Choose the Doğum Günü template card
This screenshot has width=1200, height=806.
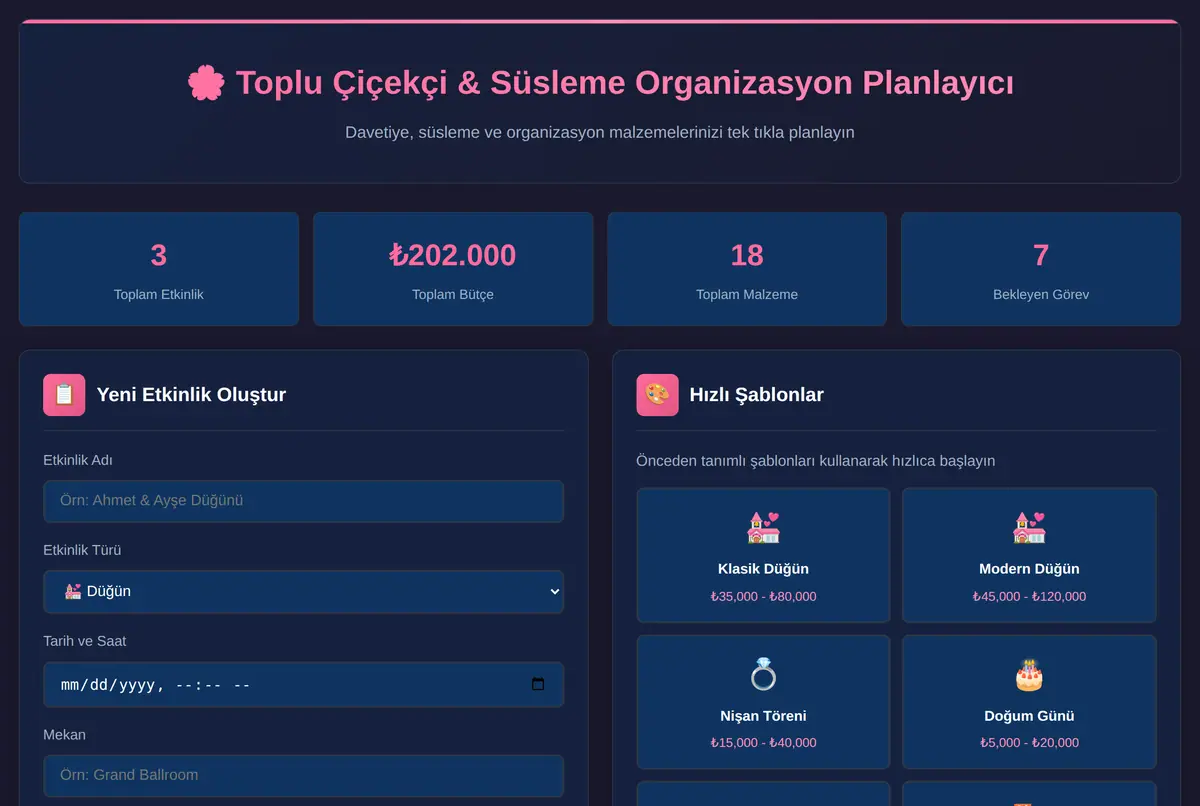(1029, 702)
